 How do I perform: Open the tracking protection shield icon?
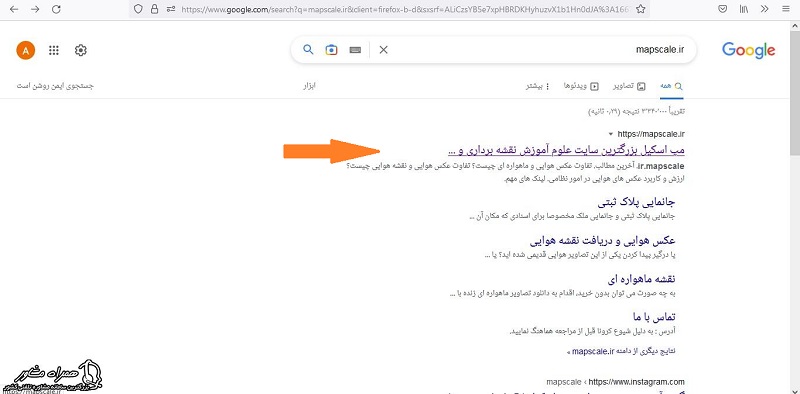[138, 9]
